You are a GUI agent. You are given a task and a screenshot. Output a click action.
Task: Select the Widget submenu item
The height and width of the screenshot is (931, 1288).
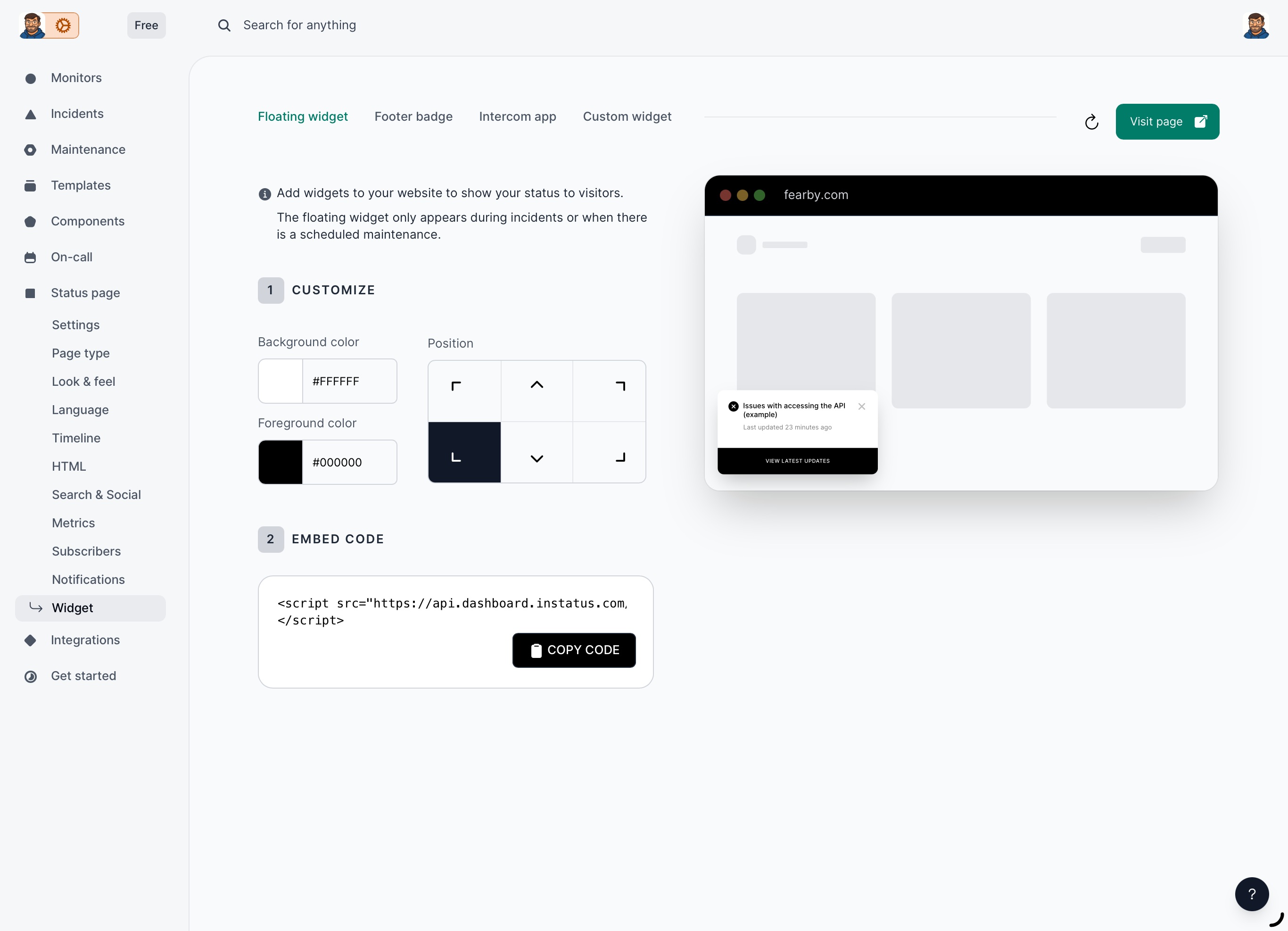(91, 608)
